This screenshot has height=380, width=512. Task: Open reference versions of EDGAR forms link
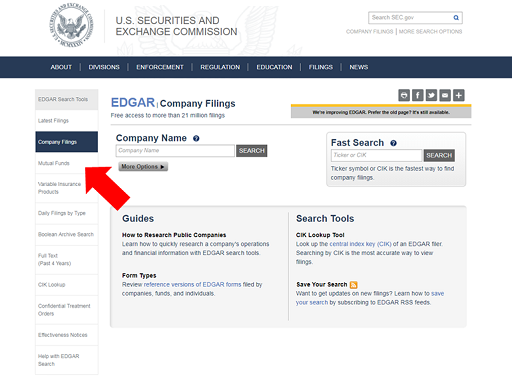(192, 284)
